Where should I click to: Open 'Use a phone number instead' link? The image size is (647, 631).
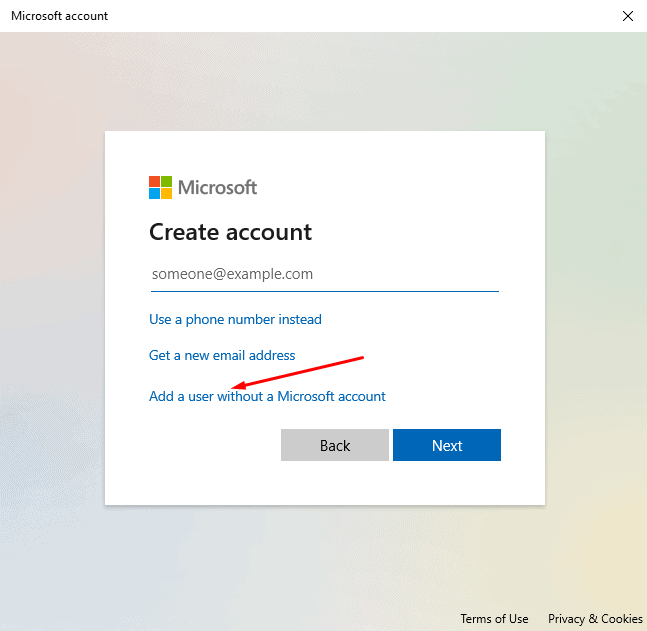pos(235,319)
